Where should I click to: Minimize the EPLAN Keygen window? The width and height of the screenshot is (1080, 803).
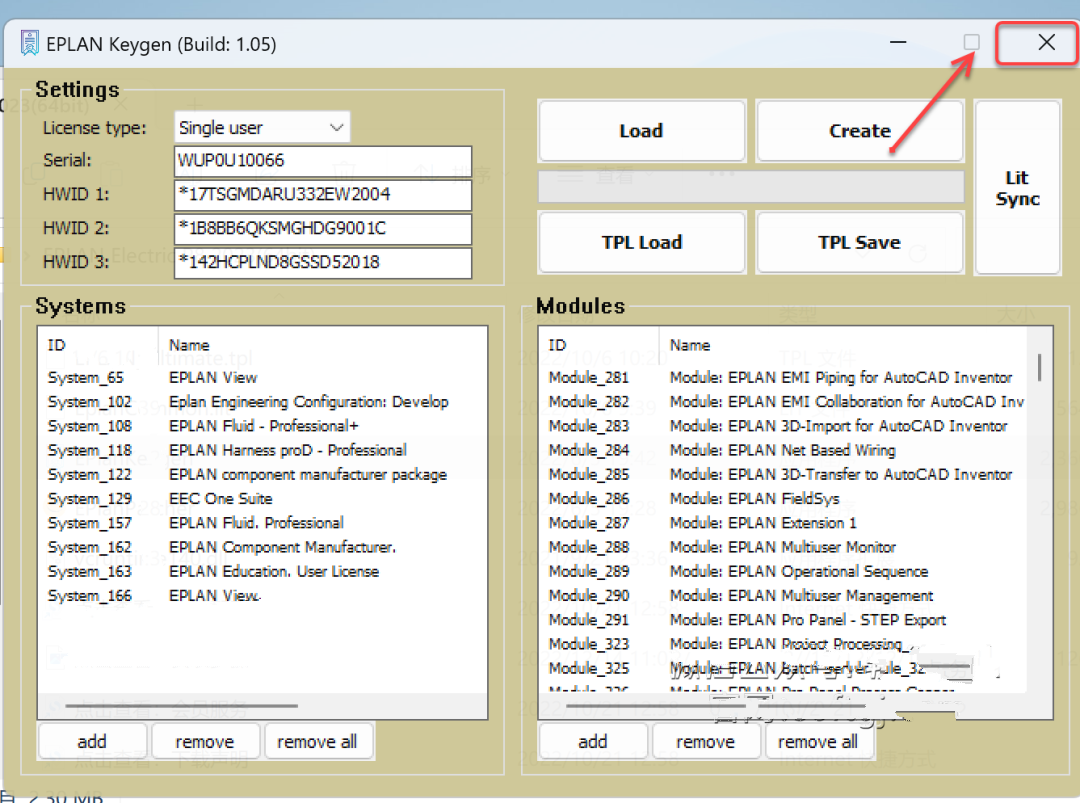point(898,42)
